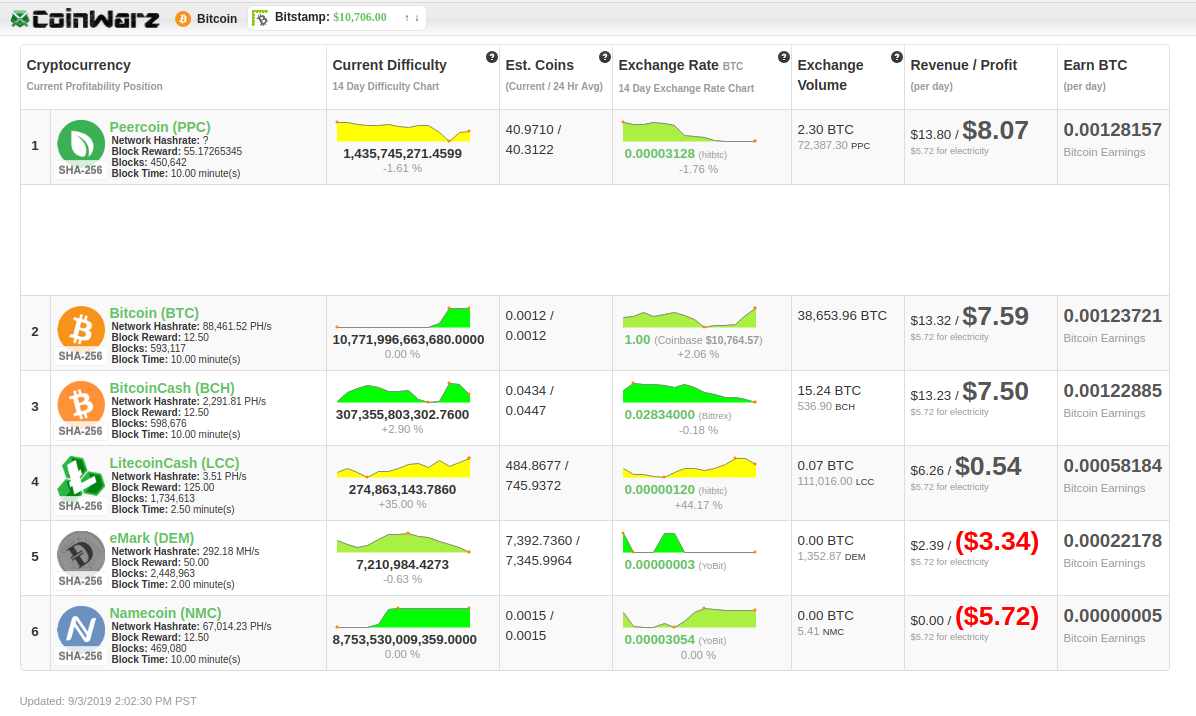Open help icon for Est. Coins

click(x=605, y=57)
